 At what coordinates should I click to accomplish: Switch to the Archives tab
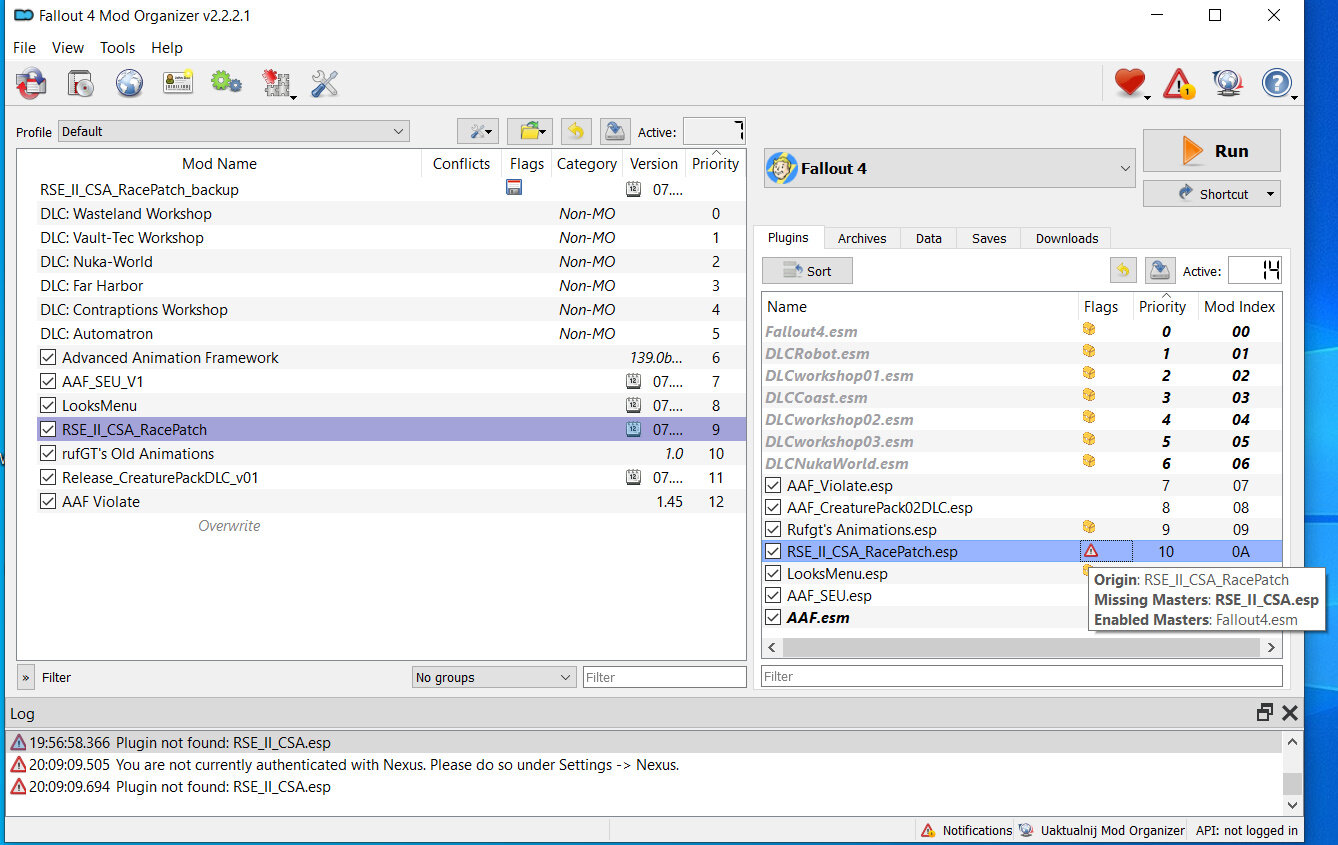coord(862,238)
